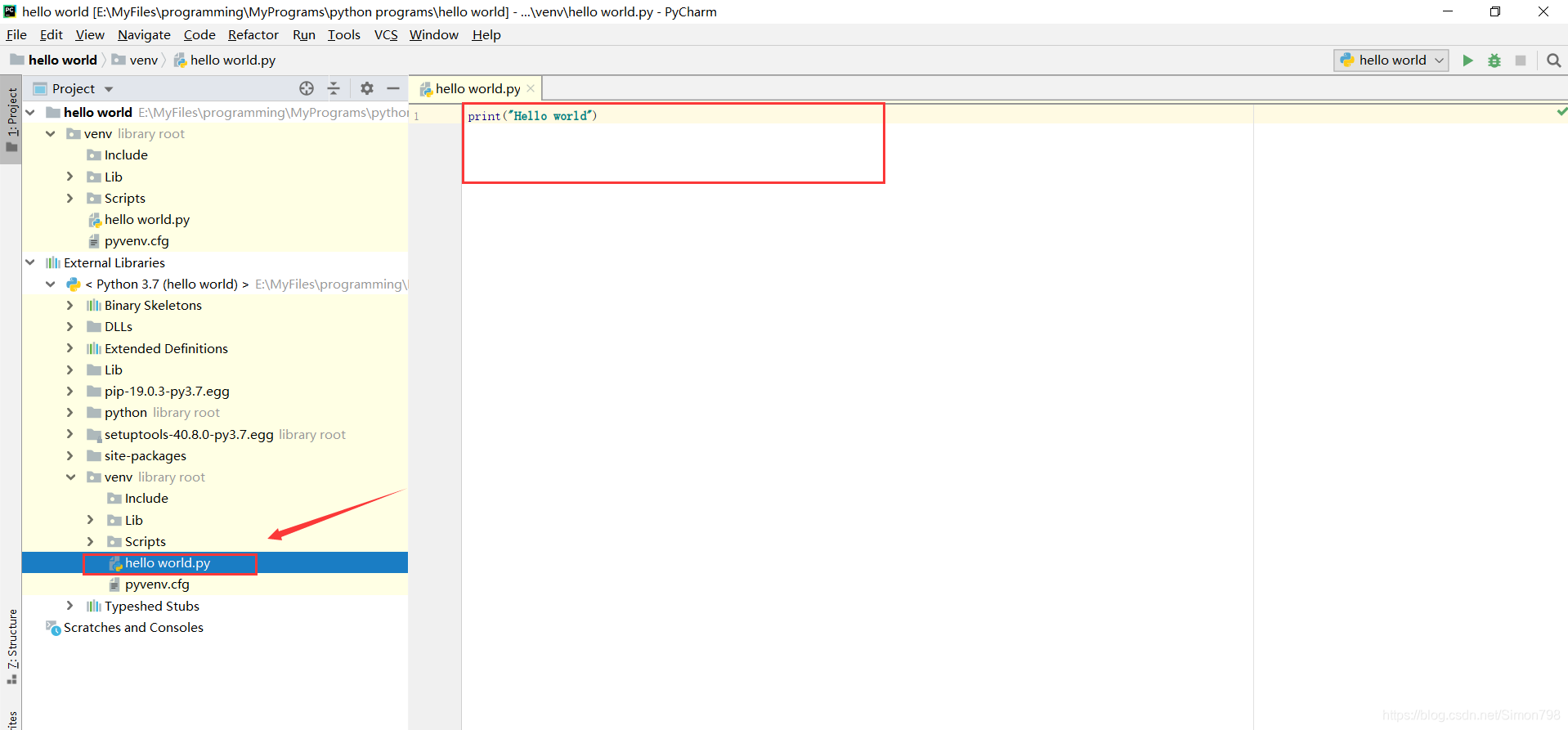Screen dimensions: 1568x730
Task: Open Search Everywhere magnifier icon
Action: (1554, 60)
